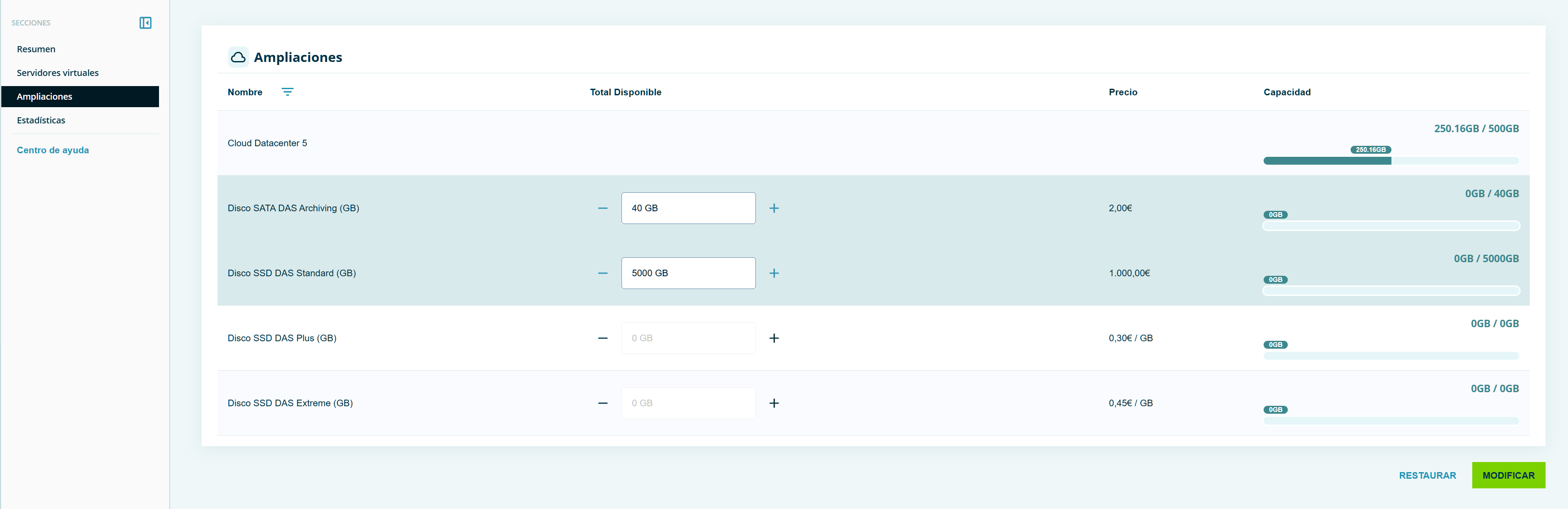Image resolution: width=1568 pixels, height=509 pixels.
Task: Decrease Disco SSD DAS Standard with minus
Action: pyautogui.click(x=603, y=273)
